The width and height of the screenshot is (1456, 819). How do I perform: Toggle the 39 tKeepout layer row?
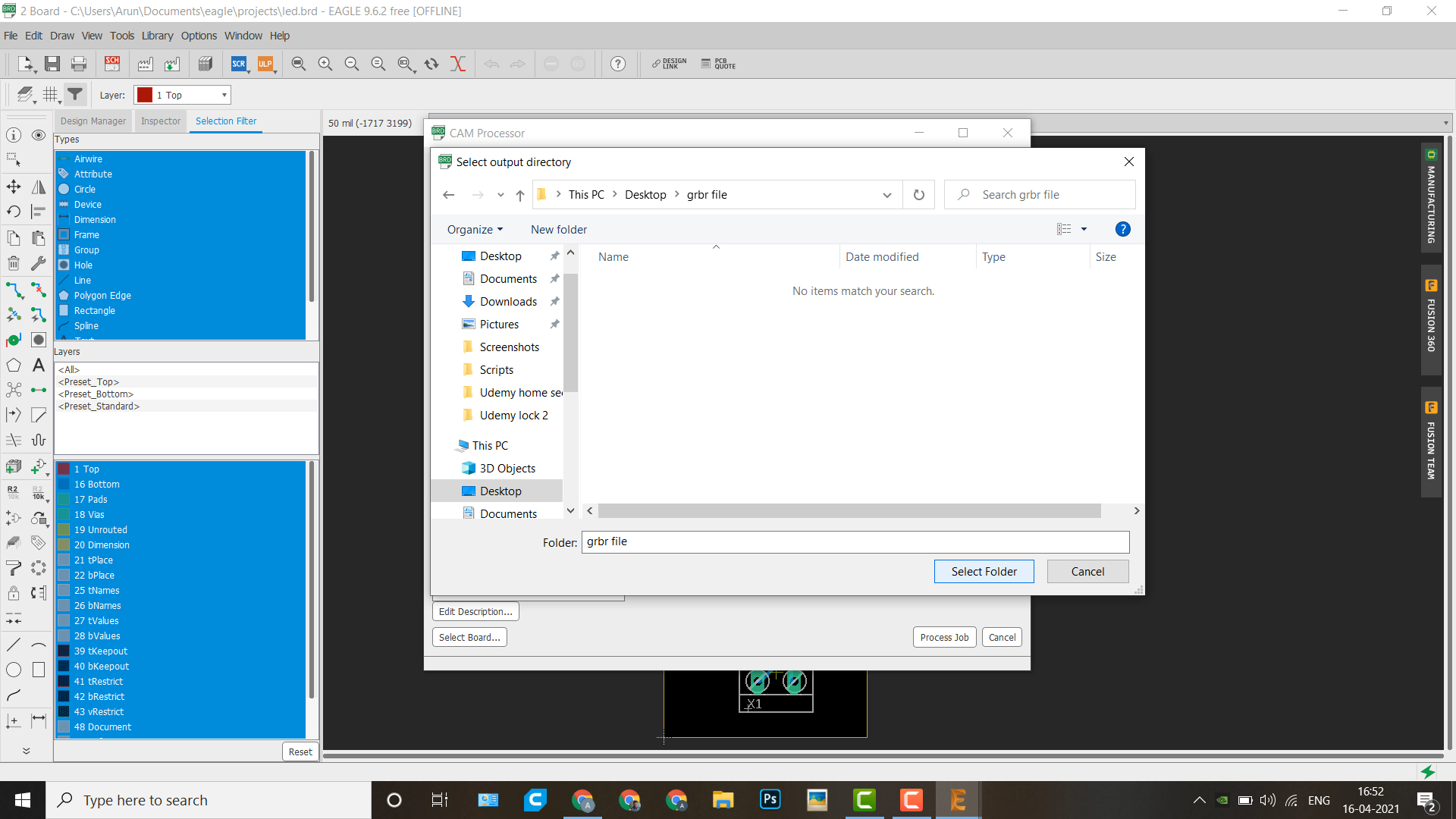pyautogui.click(x=180, y=651)
